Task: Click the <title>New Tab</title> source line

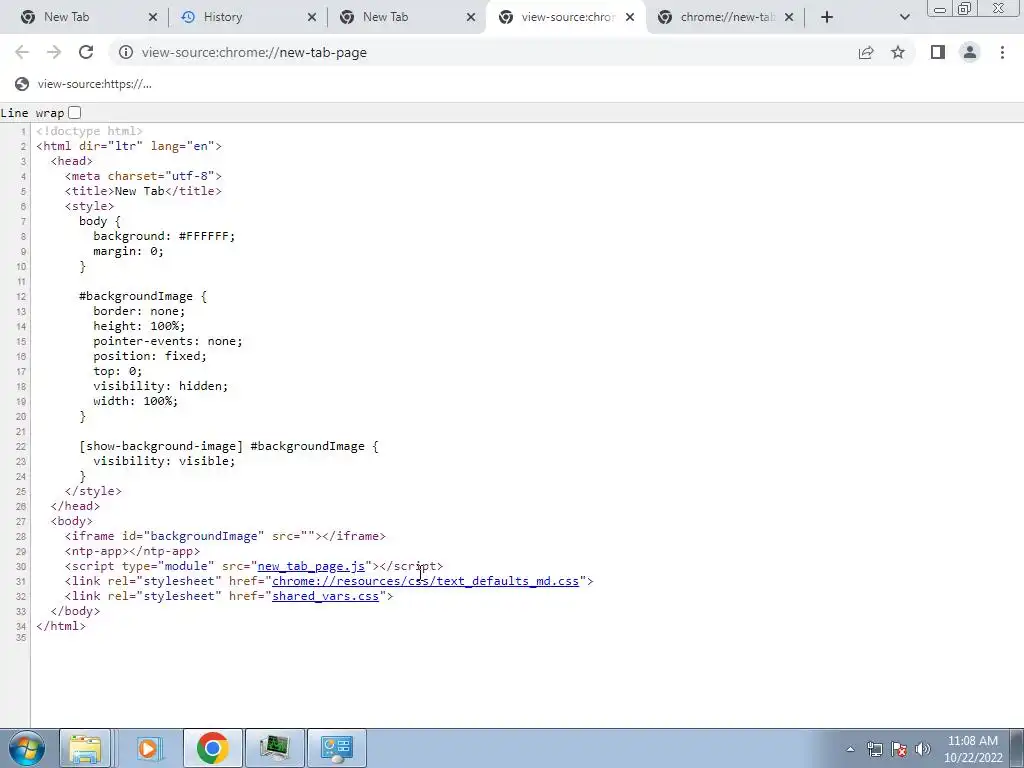Action: point(143,191)
